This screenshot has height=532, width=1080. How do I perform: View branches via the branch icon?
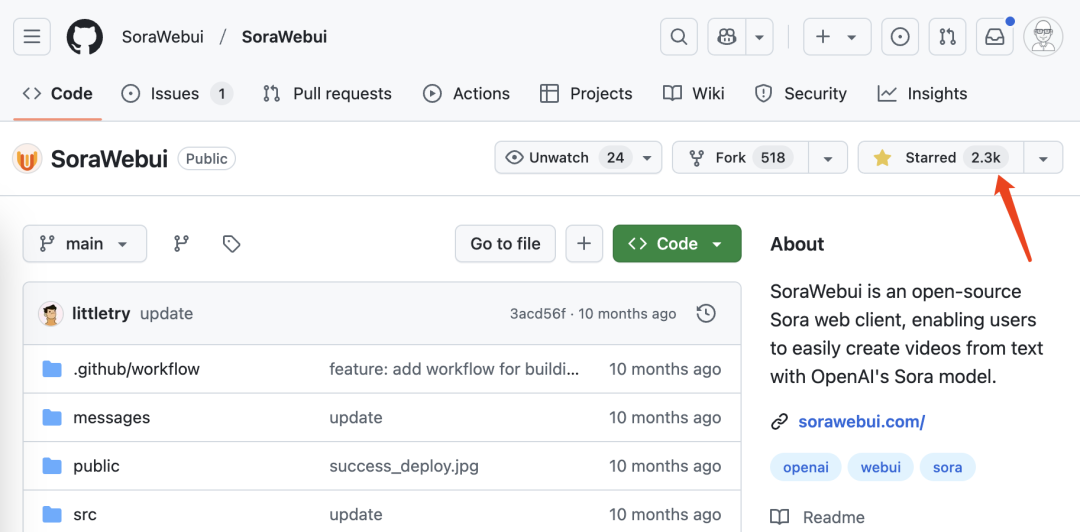181,243
